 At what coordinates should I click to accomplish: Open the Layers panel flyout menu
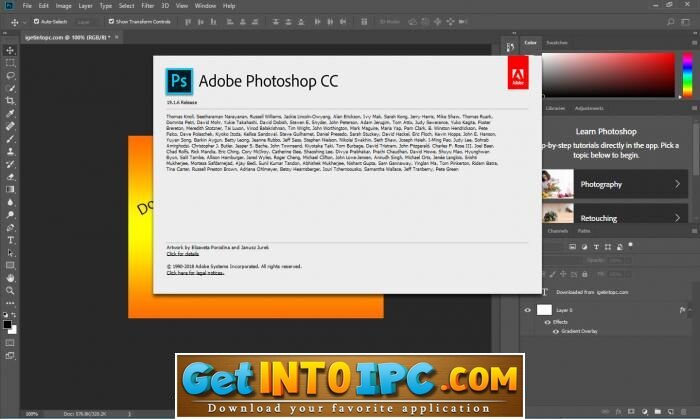pyautogui.click(x=694, y=231)
